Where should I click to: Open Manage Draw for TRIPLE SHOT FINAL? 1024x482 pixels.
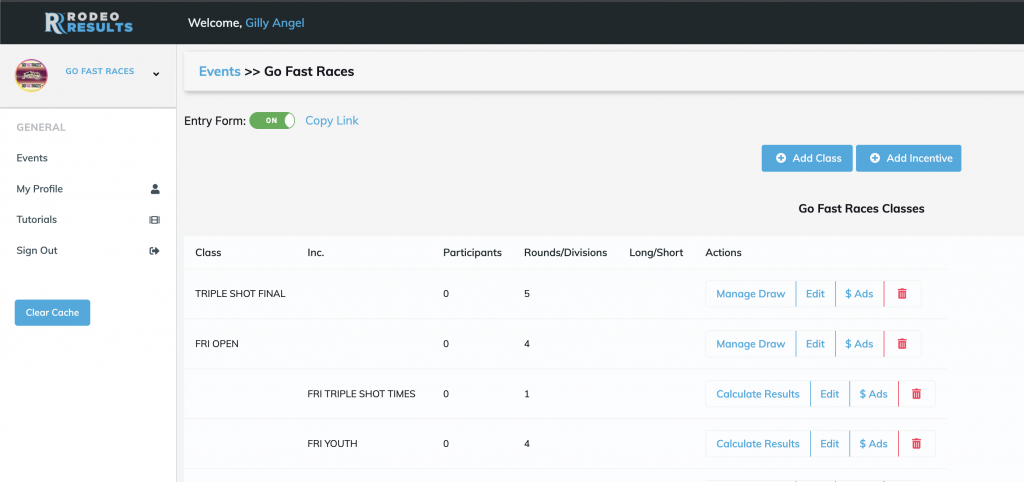(750, 294)
